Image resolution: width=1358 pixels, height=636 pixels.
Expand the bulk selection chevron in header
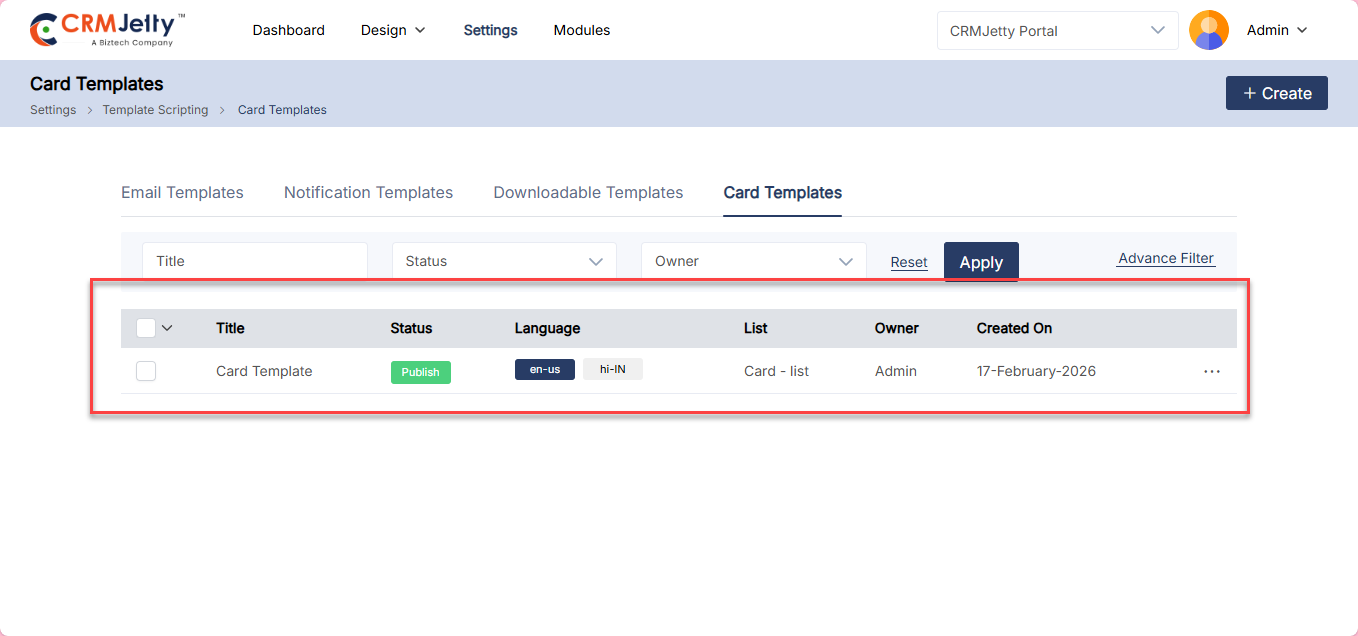pyautogui.click(x=167, y=328)
